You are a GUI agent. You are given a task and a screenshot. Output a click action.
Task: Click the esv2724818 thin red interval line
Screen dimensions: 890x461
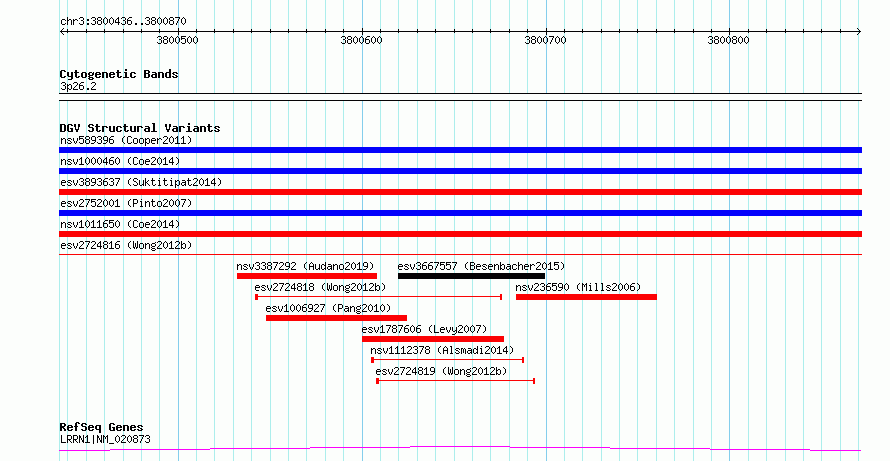(x=379, y=296)
